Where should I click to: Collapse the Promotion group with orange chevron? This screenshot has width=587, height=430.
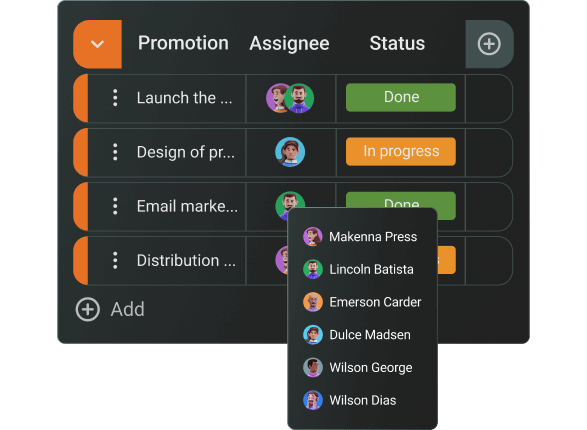click(97, 44)
